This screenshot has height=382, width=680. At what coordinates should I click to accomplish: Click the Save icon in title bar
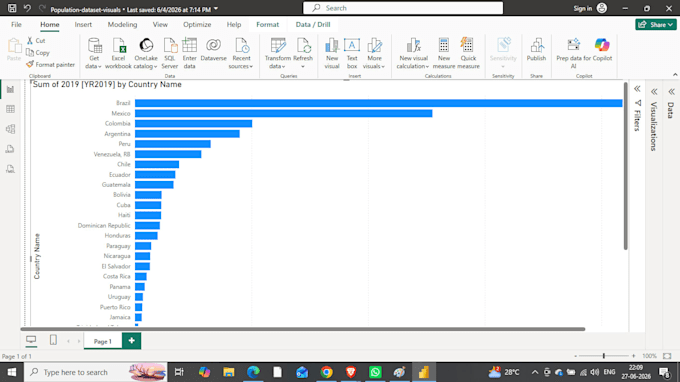point(12,8)
